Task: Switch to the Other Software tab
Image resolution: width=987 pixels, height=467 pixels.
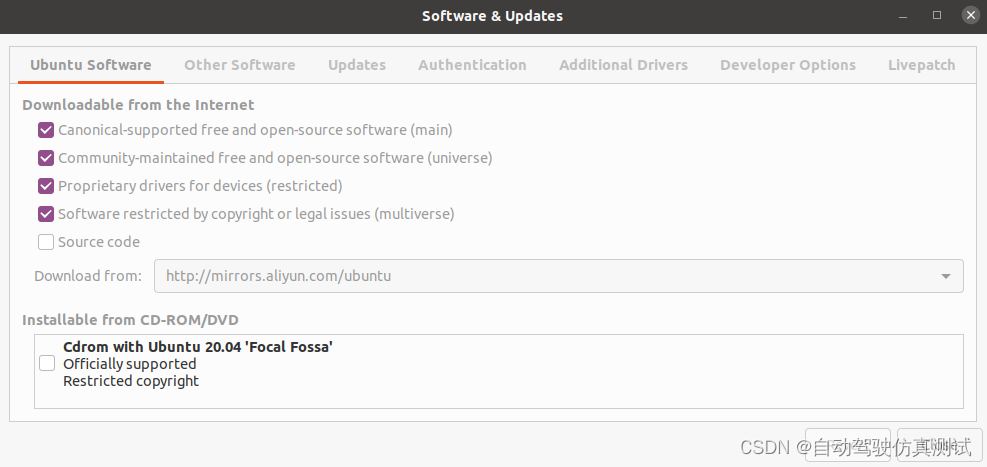Action: [239, 65]
